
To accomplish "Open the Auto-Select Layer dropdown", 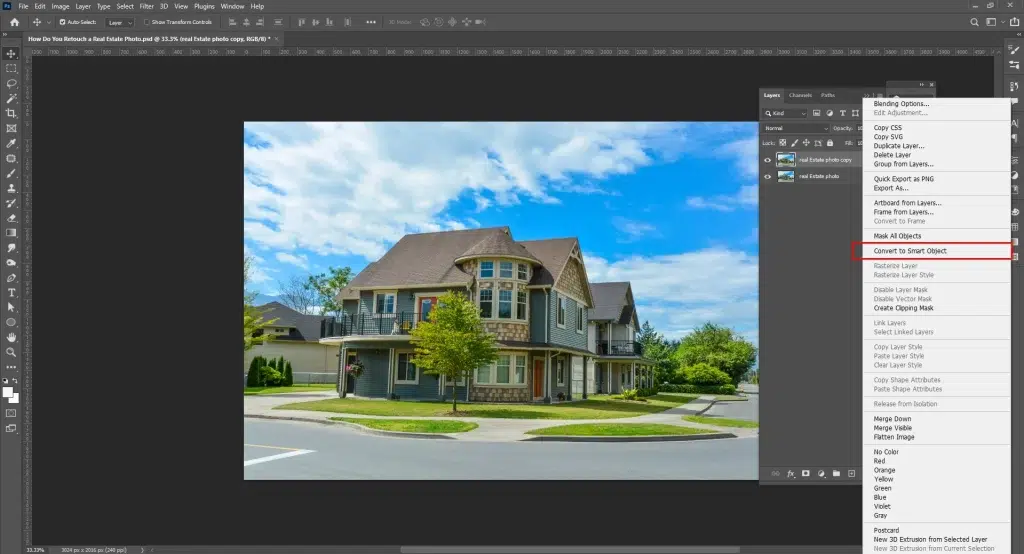I will [x=120, y=22].
